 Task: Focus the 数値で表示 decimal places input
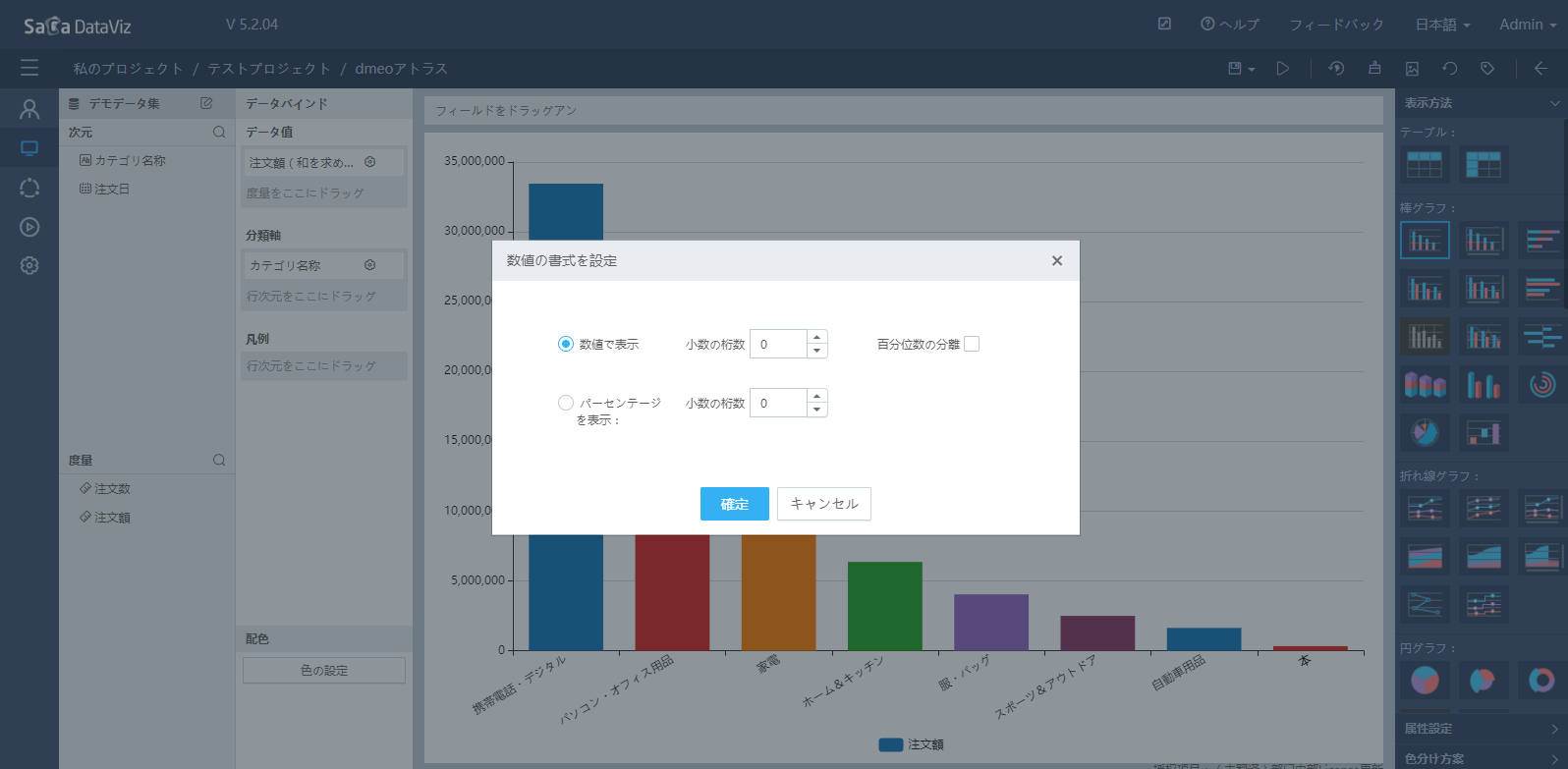[778, 344]
